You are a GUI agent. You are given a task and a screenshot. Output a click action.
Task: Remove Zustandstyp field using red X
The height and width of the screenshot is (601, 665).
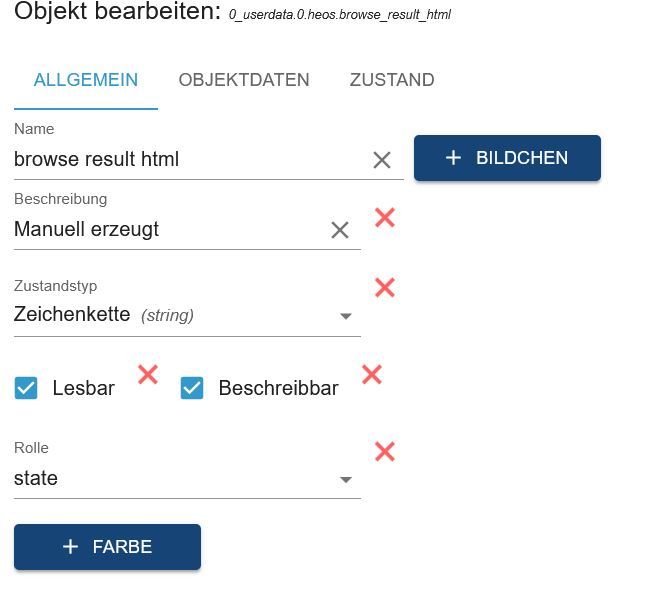[384, 287]
